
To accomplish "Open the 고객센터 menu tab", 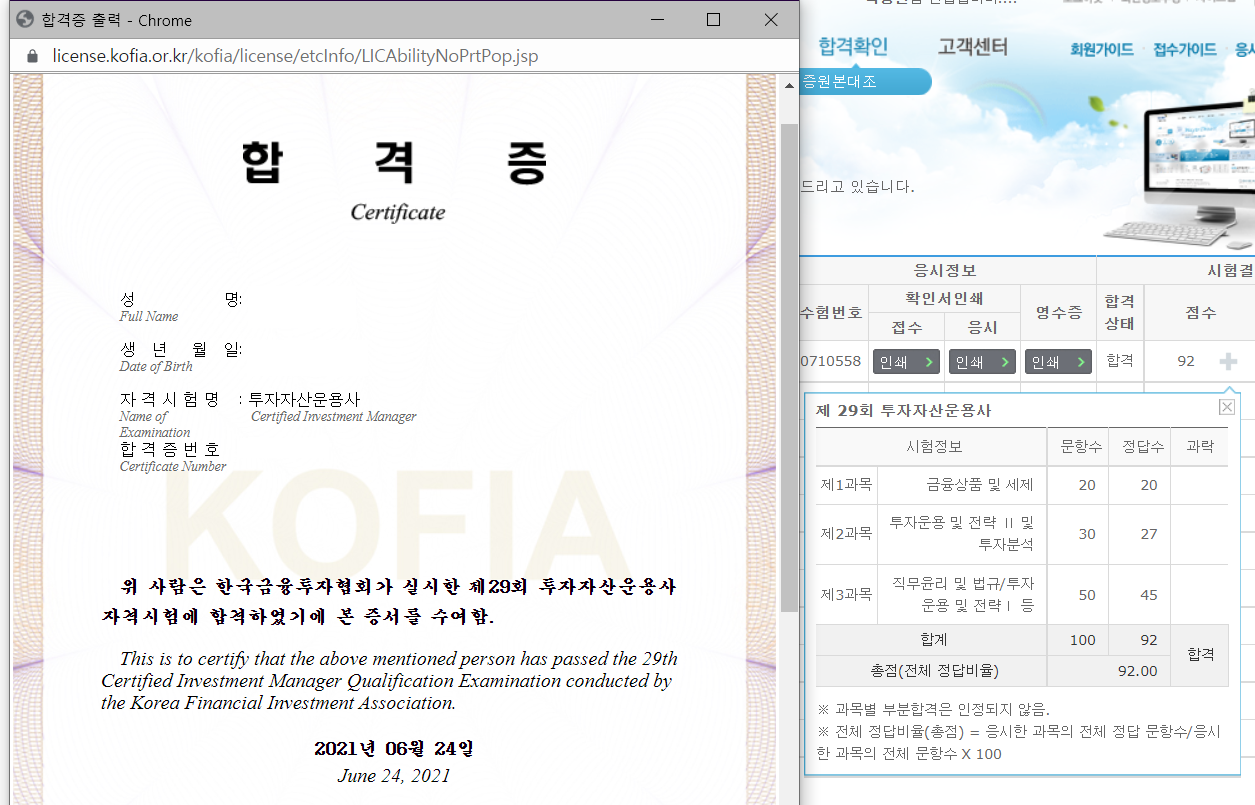I will (x=972, y=46).
